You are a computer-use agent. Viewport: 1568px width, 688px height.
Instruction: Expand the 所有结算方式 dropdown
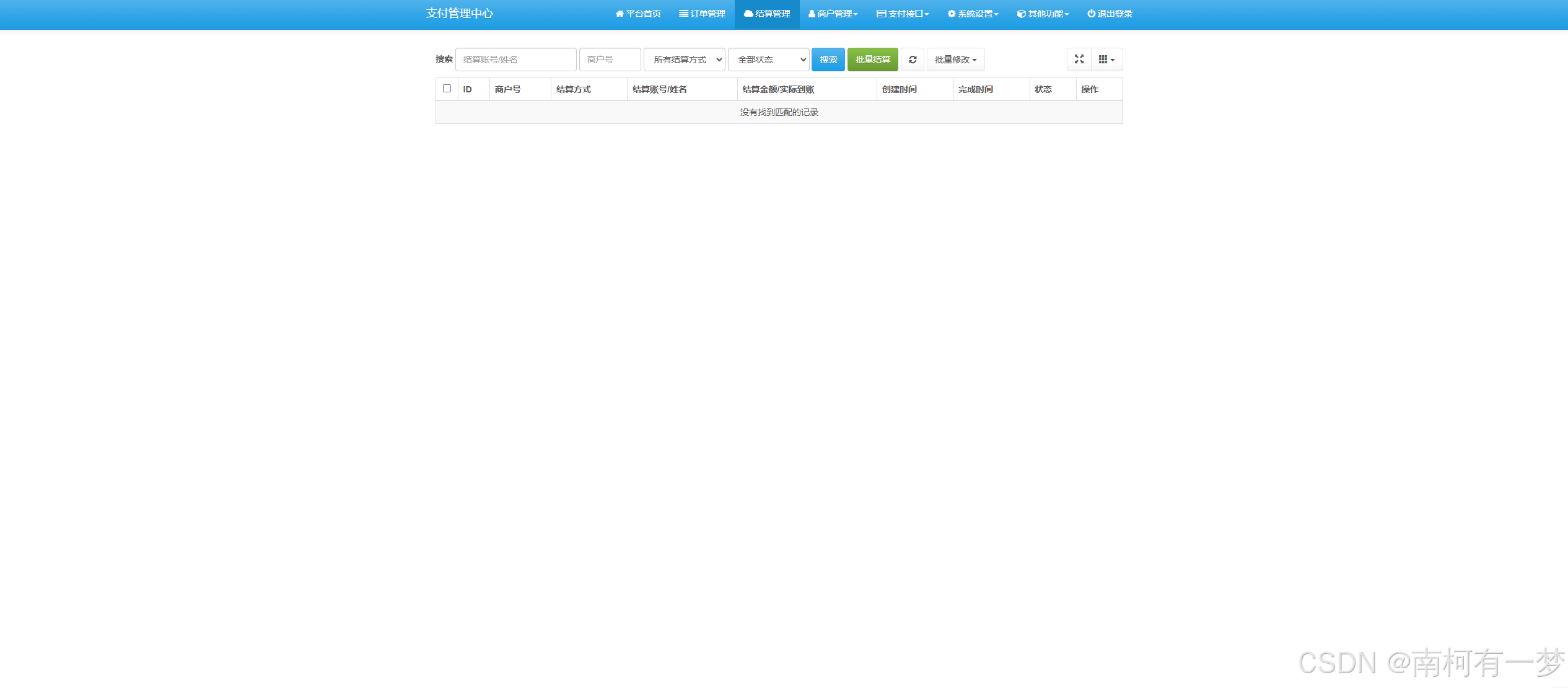(684, 60)
